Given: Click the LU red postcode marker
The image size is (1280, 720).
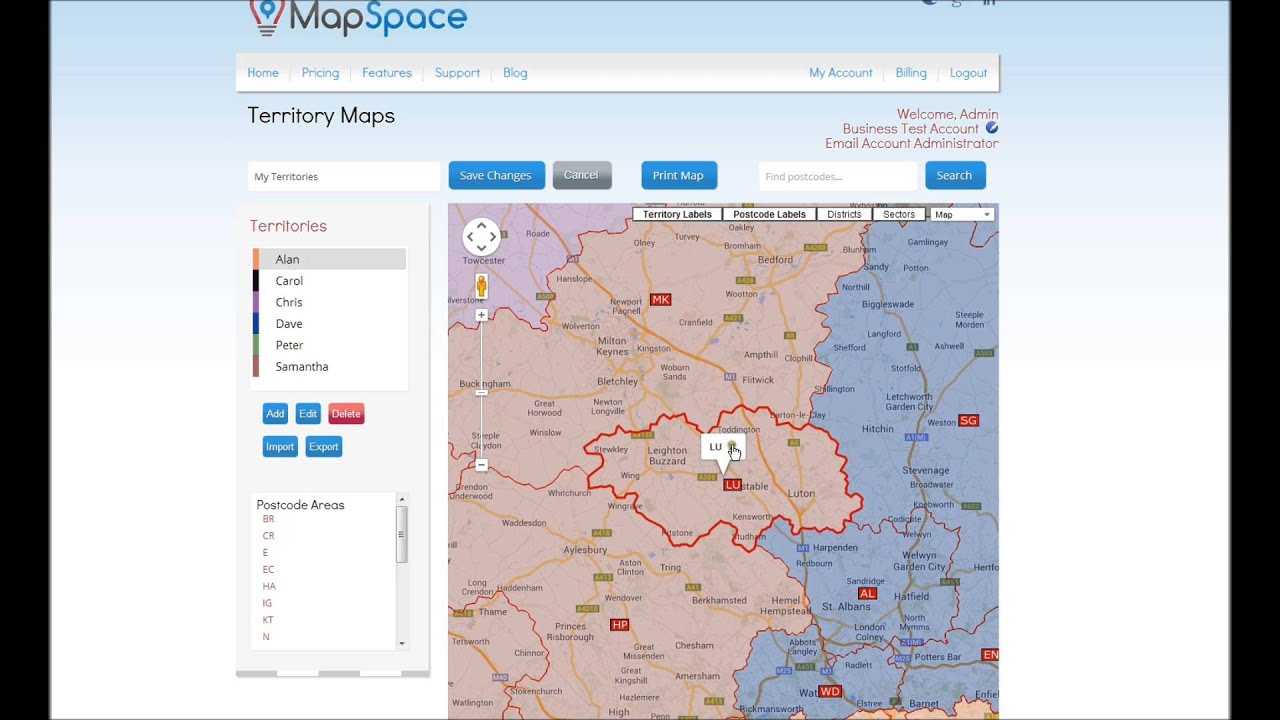Looking at the screenshot, I should pyautogui.click(x=732, y=485).
